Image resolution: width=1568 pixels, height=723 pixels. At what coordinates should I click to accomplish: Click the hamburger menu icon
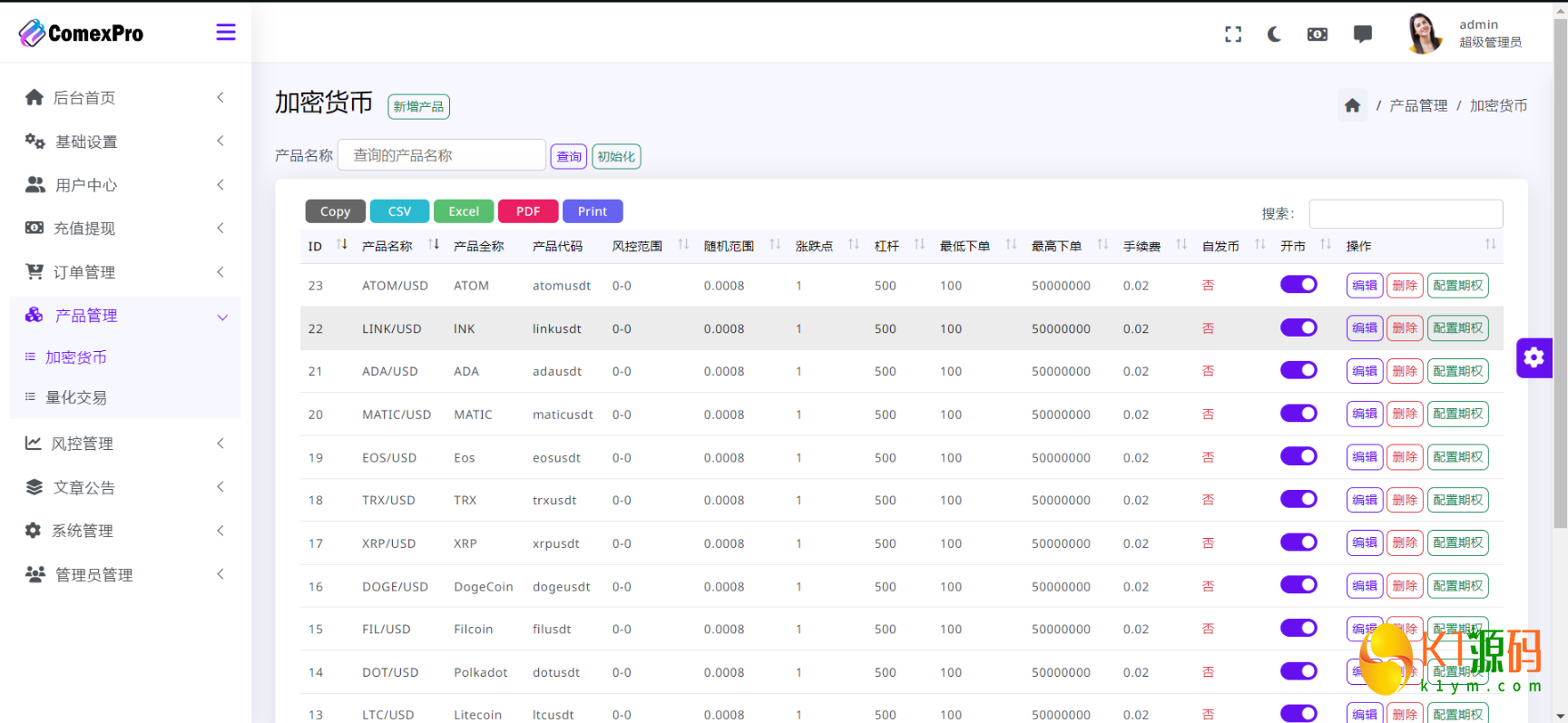[225, 33]
